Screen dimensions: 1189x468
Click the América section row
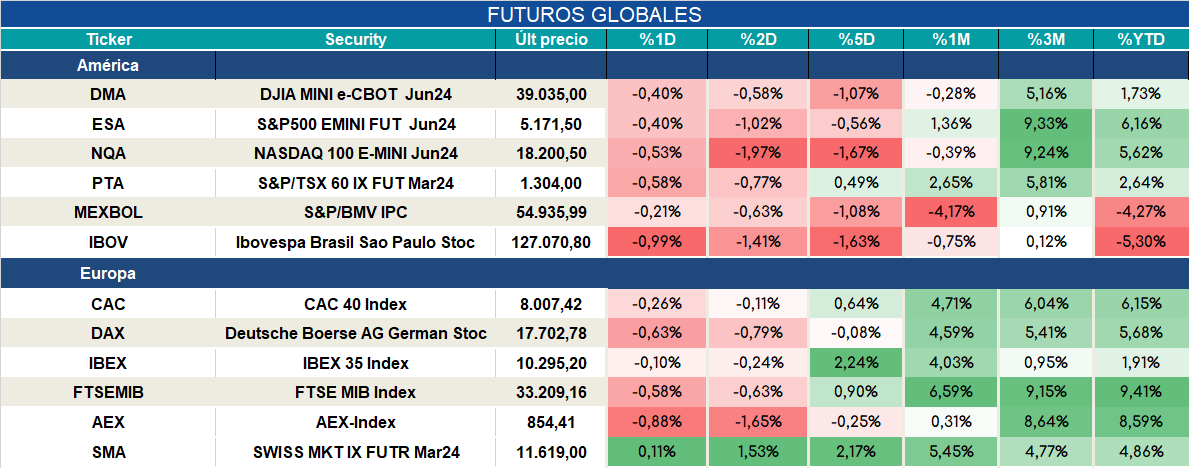click(x=594, y=66)
